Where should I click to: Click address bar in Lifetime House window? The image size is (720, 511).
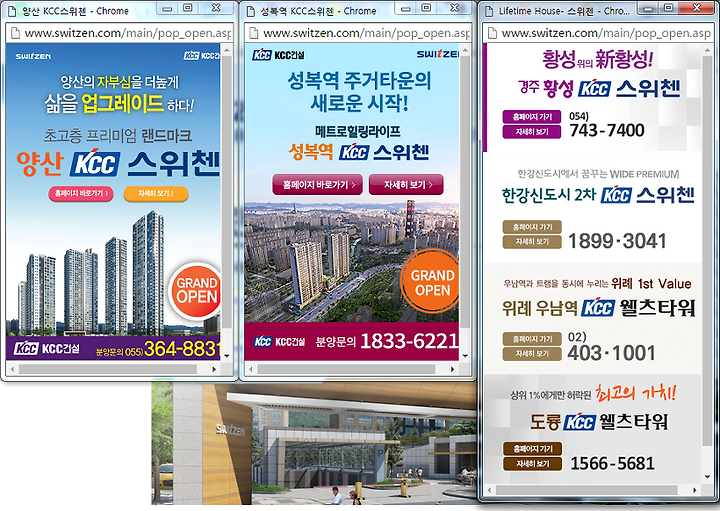pos(598,33)
